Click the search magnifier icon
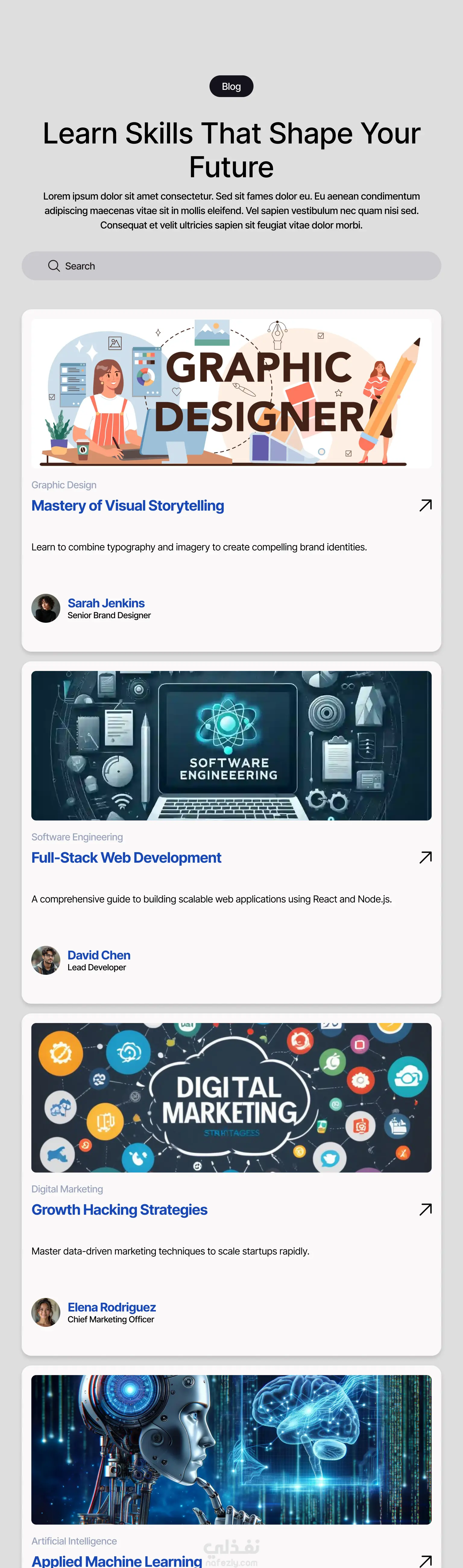463x1568 pixels. pos(54,266)
